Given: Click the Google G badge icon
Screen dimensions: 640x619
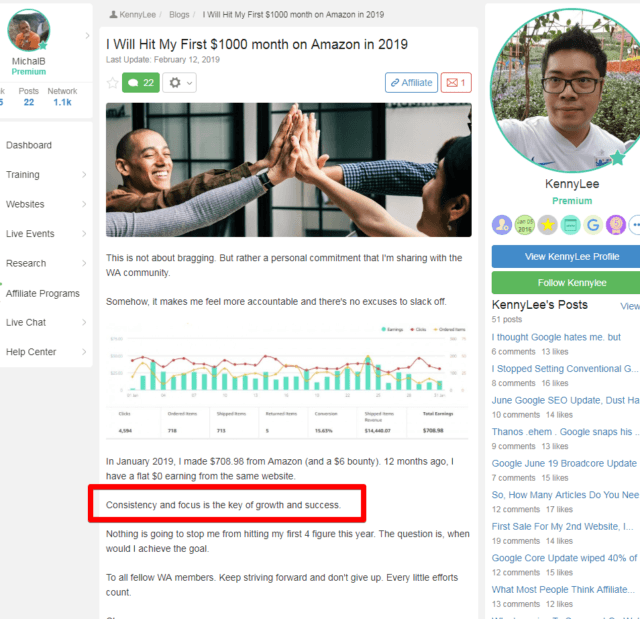Looking at the screenshot, I should point(593,225).
